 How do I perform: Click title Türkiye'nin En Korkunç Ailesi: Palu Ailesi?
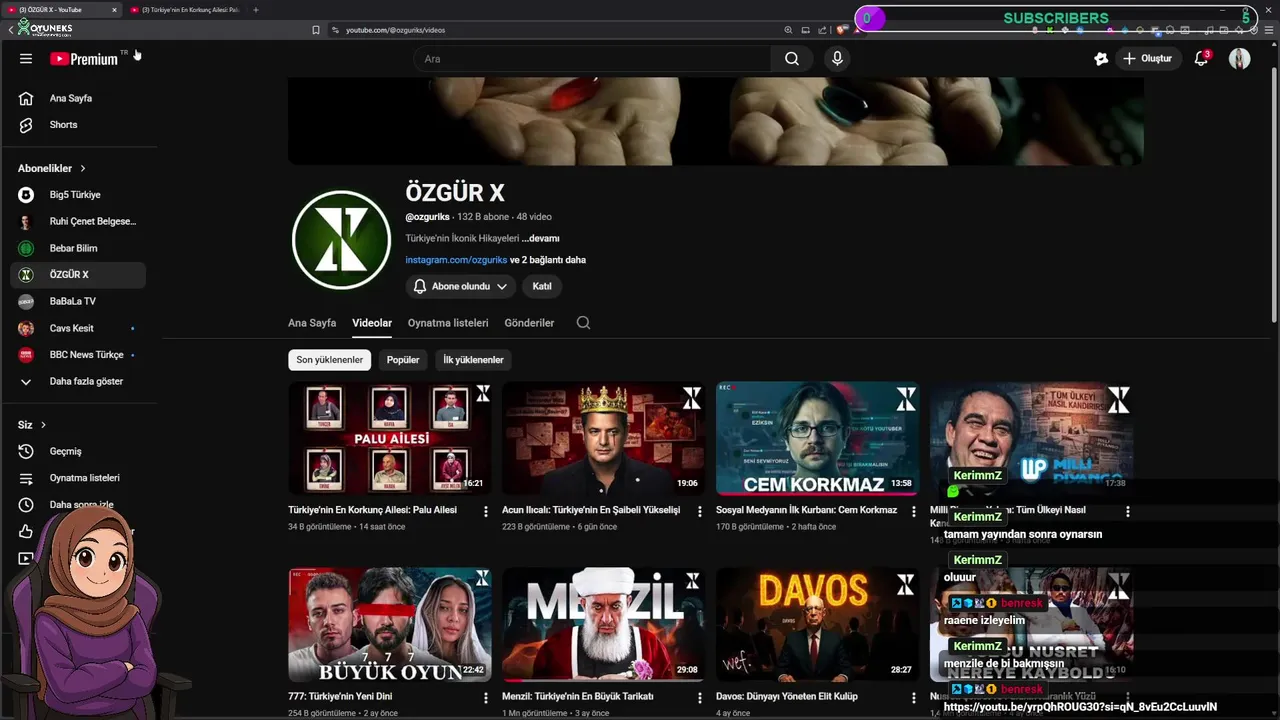(372, 510)
